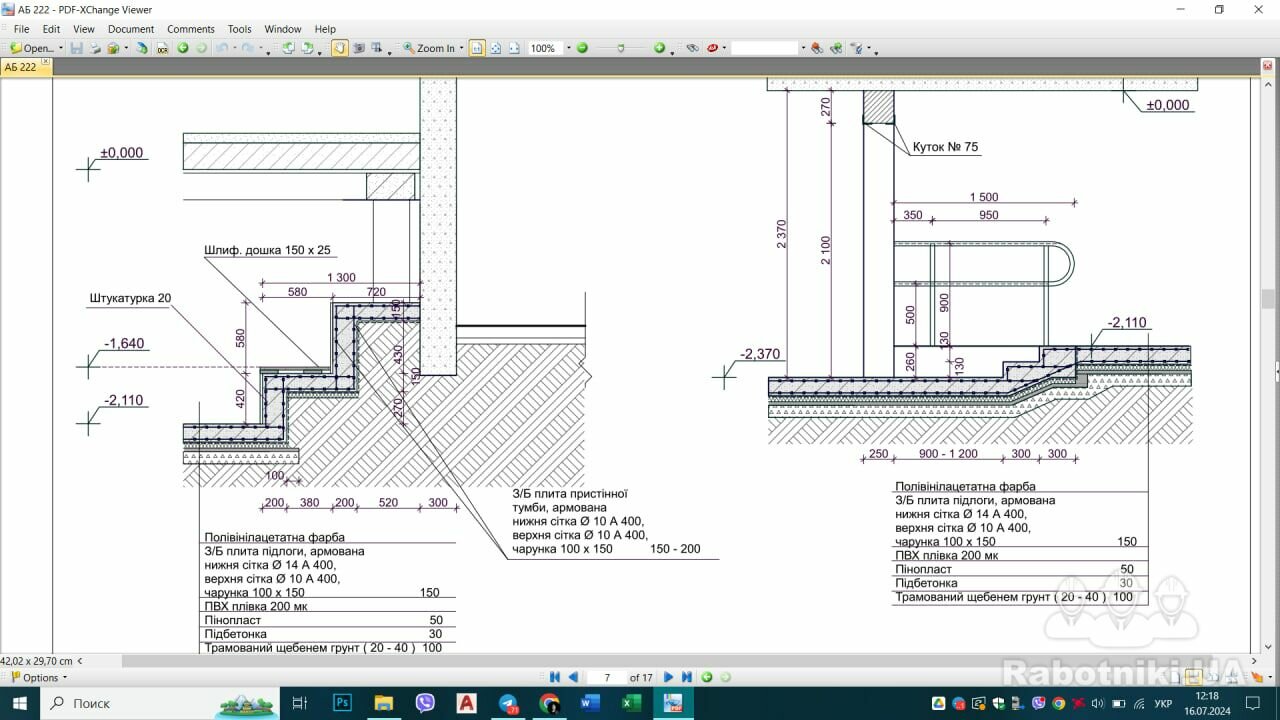1280x720 pixels.
Task: Click the Options button
Action: coord(41,677)
